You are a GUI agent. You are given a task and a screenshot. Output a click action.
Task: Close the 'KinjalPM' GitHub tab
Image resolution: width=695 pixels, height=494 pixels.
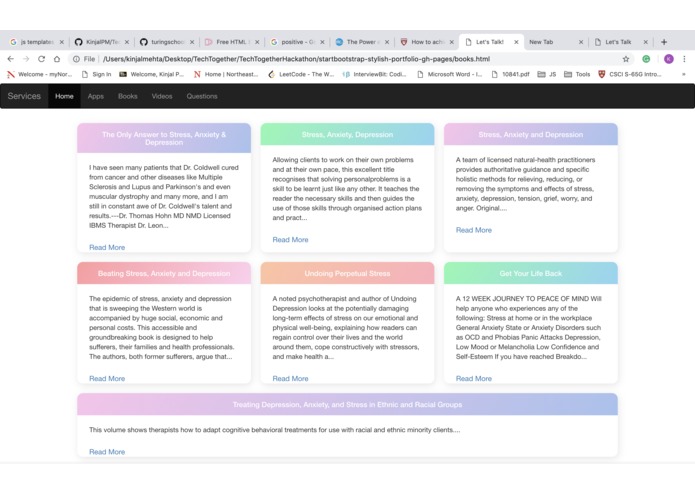tap(127, 42)
